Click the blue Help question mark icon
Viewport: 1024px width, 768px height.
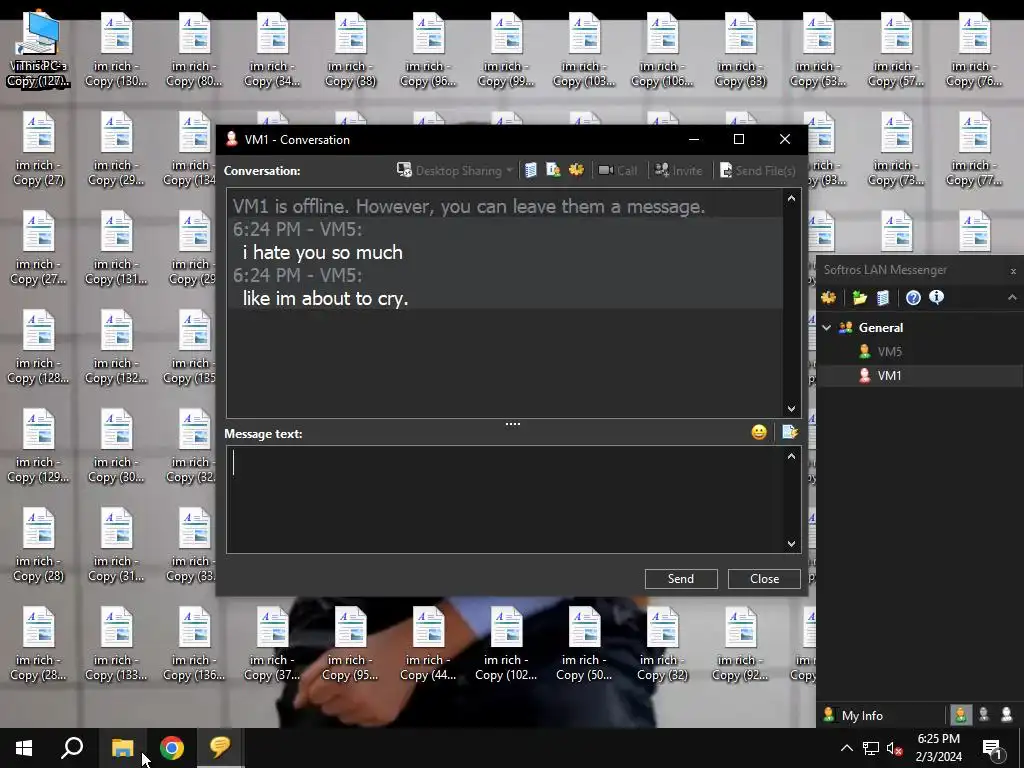point(913,298)
